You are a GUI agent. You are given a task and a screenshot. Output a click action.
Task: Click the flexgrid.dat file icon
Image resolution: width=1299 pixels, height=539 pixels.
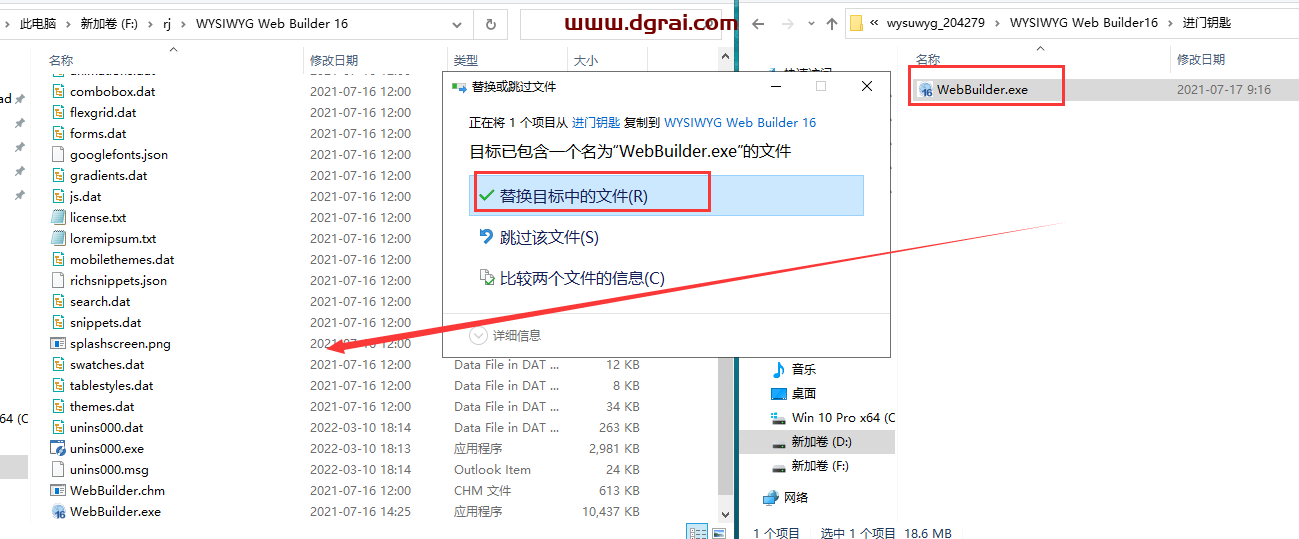[x=58, y=112]
